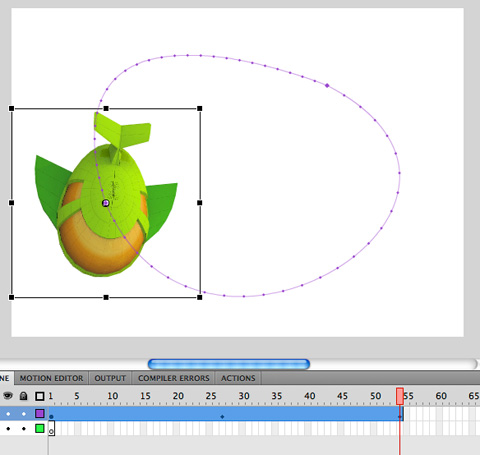Viewport: 480px width, 455px height.
Task: Switch to the Actions tab
Action: (238, 378)
